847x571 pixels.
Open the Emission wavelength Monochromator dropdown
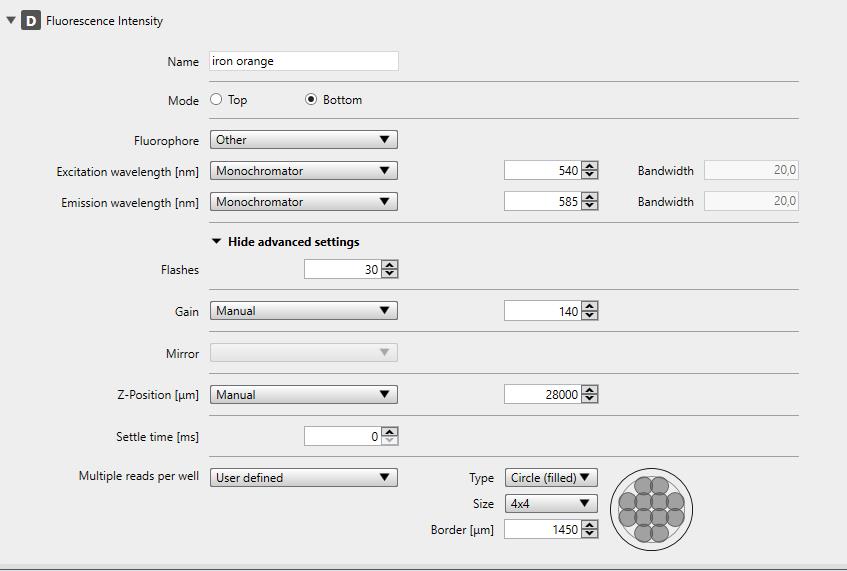(304, 201)
